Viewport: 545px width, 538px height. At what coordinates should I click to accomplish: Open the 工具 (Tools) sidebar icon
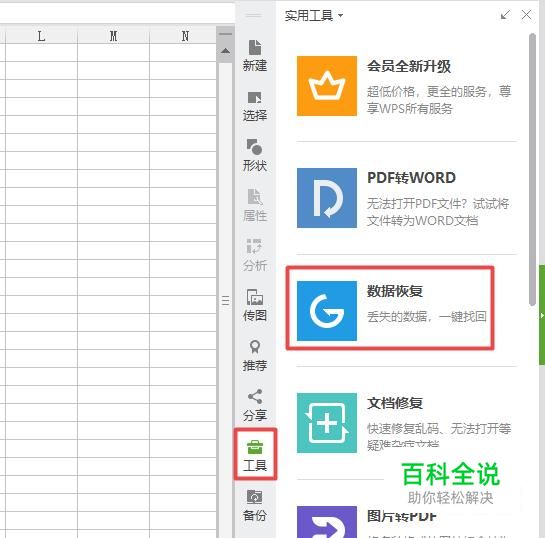pyautogui.click(x=255, y=455)
